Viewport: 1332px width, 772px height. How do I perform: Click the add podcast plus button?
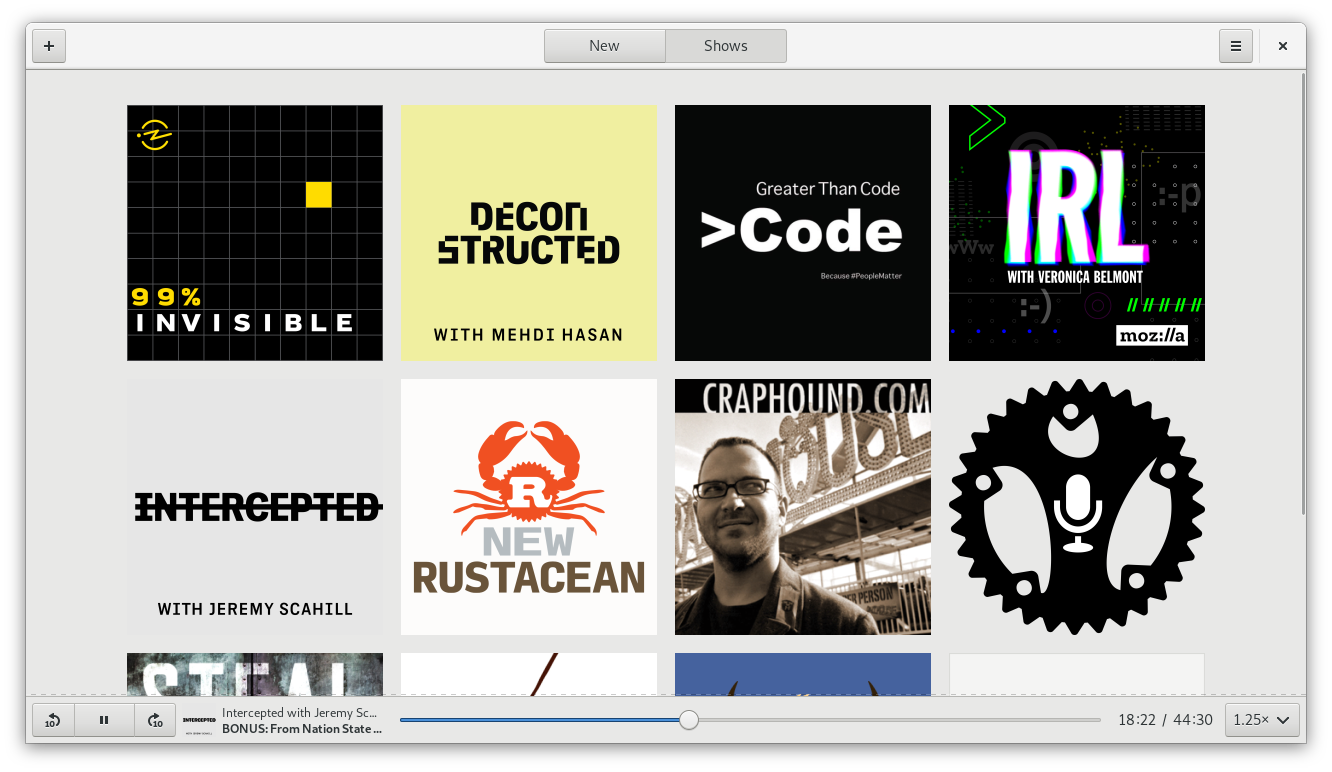[49, 46]
